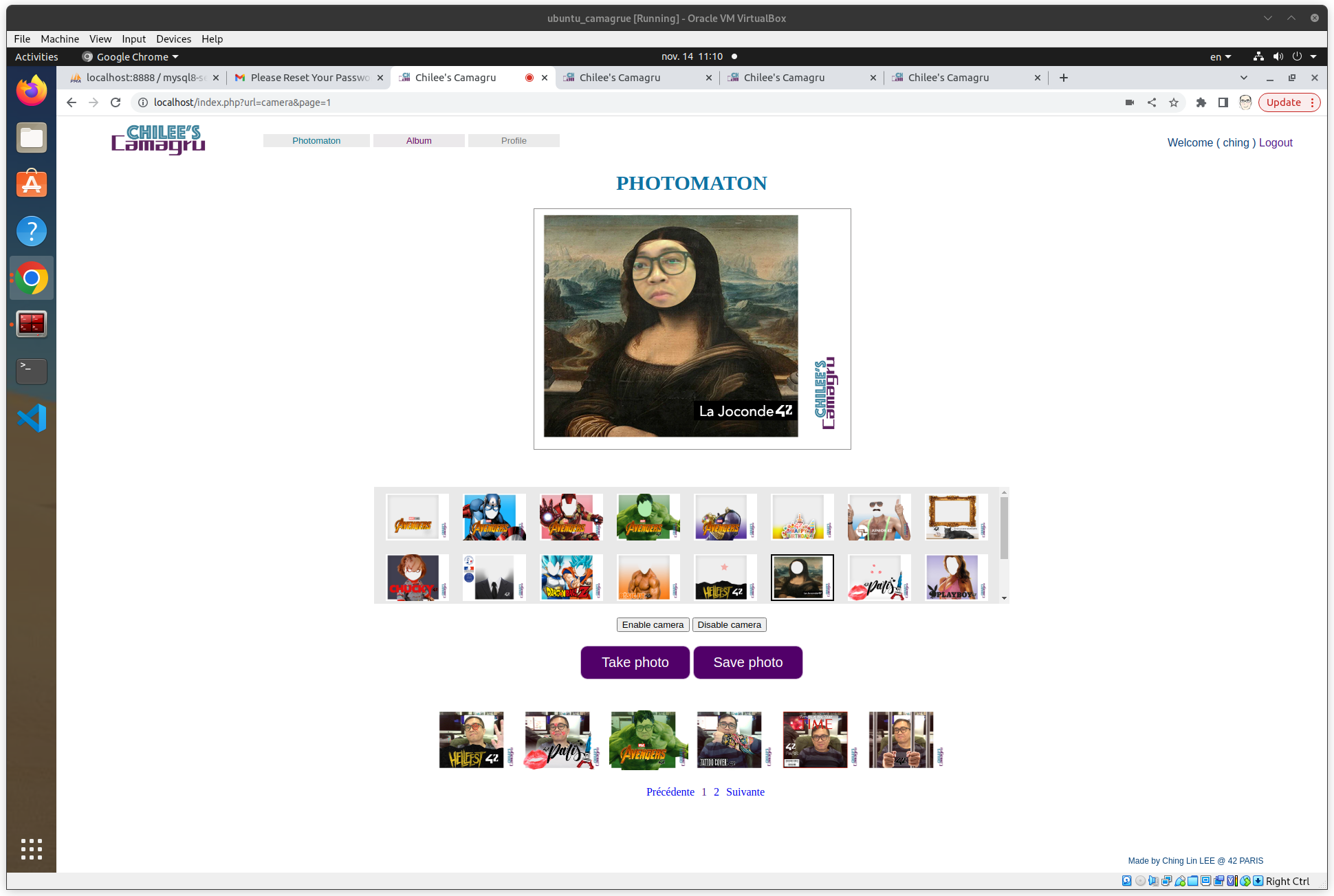Click the Chilee's Camagru site logo
Viewport: 1334px width, 896px height.
158,140
